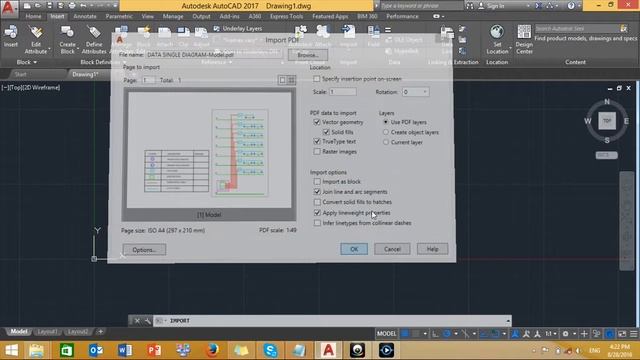
Task: Click the Help question mark icon in title bar
Action: 571,6
